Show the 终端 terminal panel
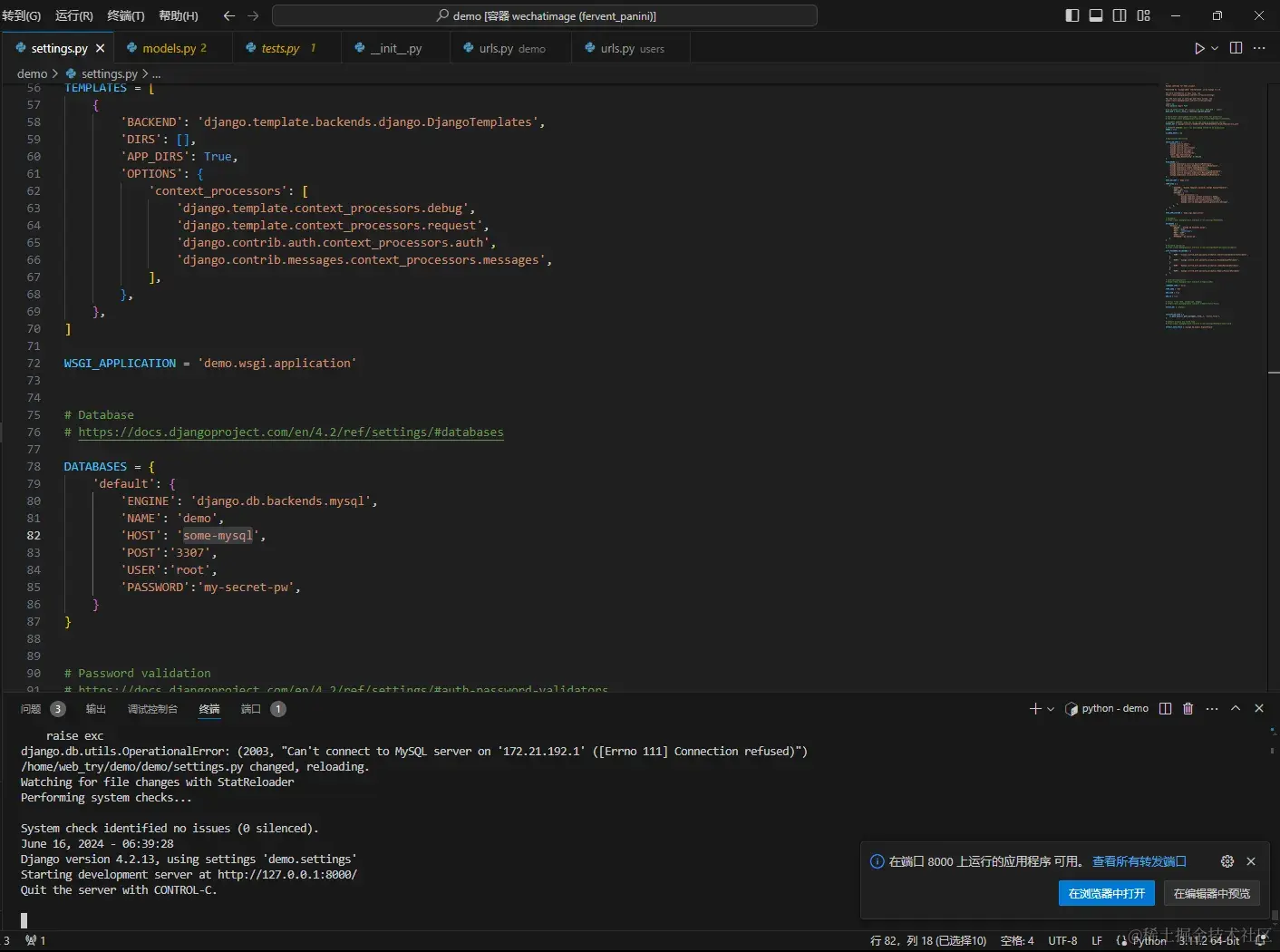 pos(209,709)
